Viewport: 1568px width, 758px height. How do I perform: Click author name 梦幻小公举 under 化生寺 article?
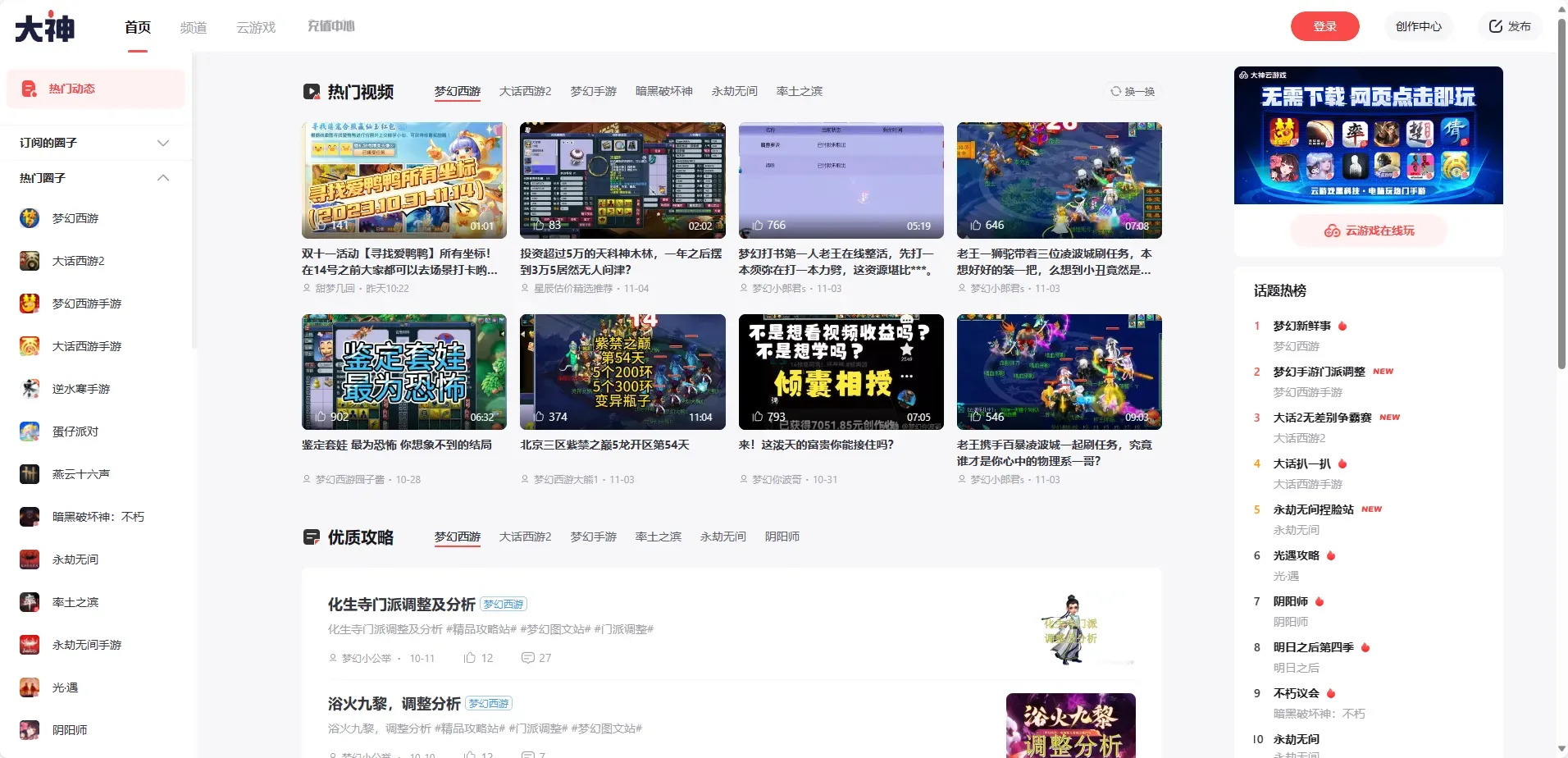(x=366, y=658)
